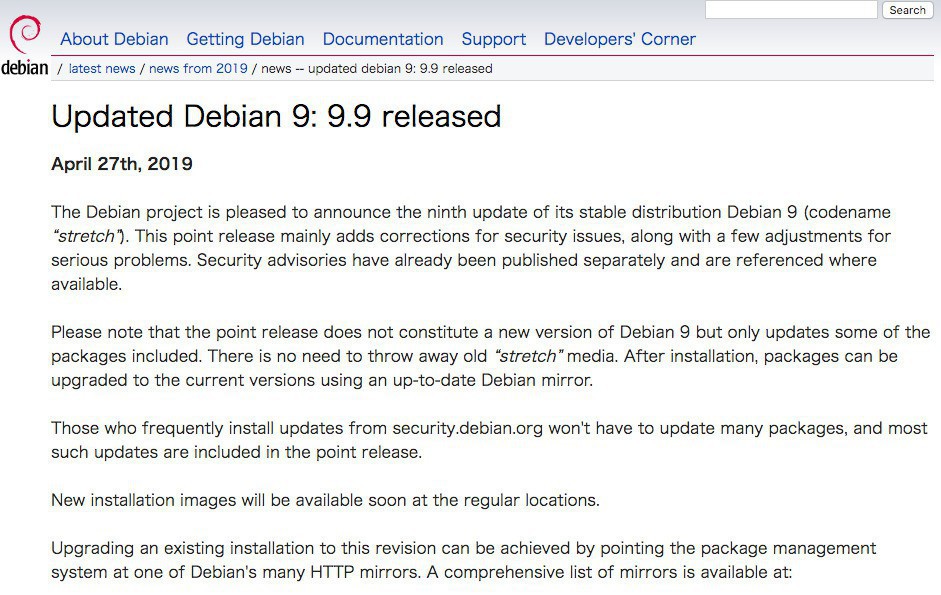The image size is (941, 595).
Task: Open the Documentation section
Action: (x=382, y=39)
